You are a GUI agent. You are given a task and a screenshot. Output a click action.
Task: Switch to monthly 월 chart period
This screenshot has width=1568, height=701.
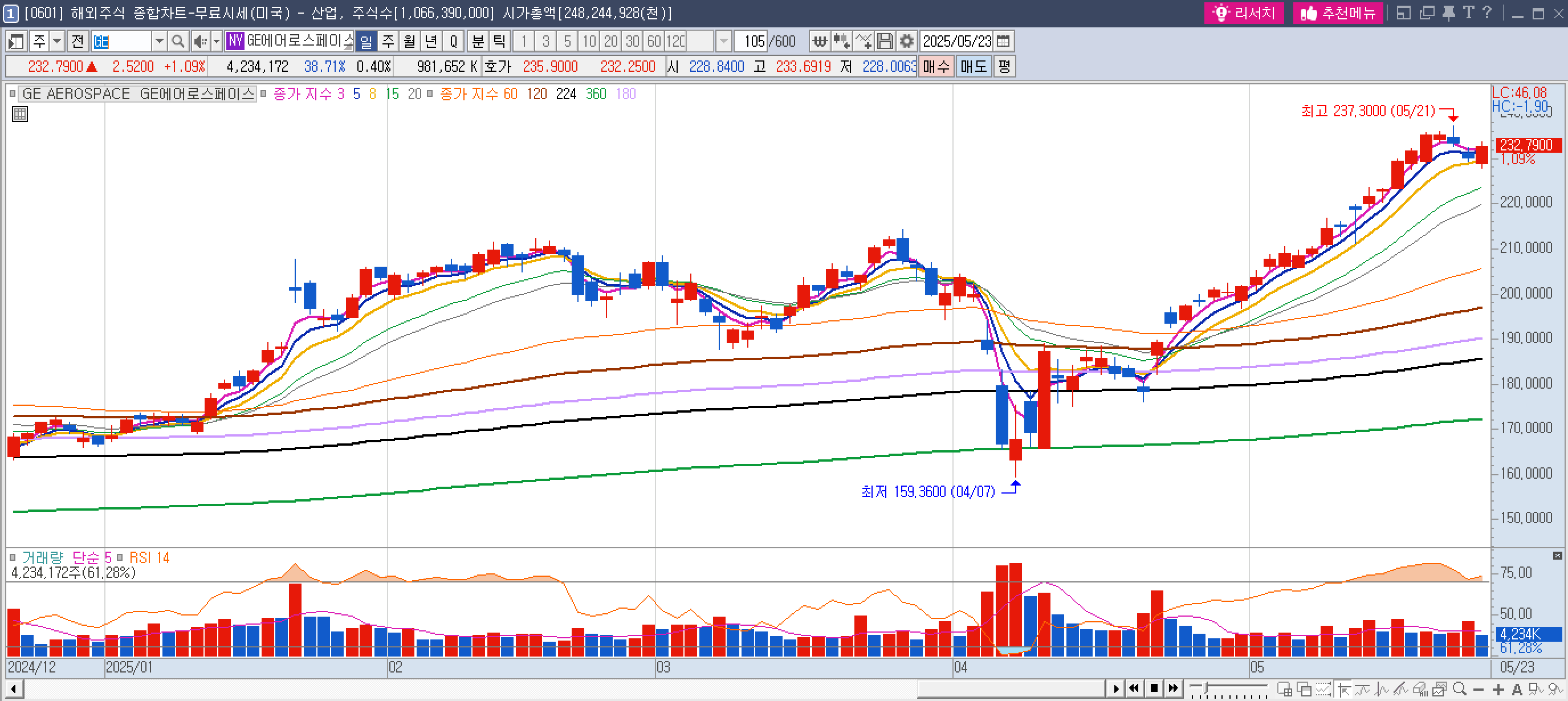click(x=409, y=42)
